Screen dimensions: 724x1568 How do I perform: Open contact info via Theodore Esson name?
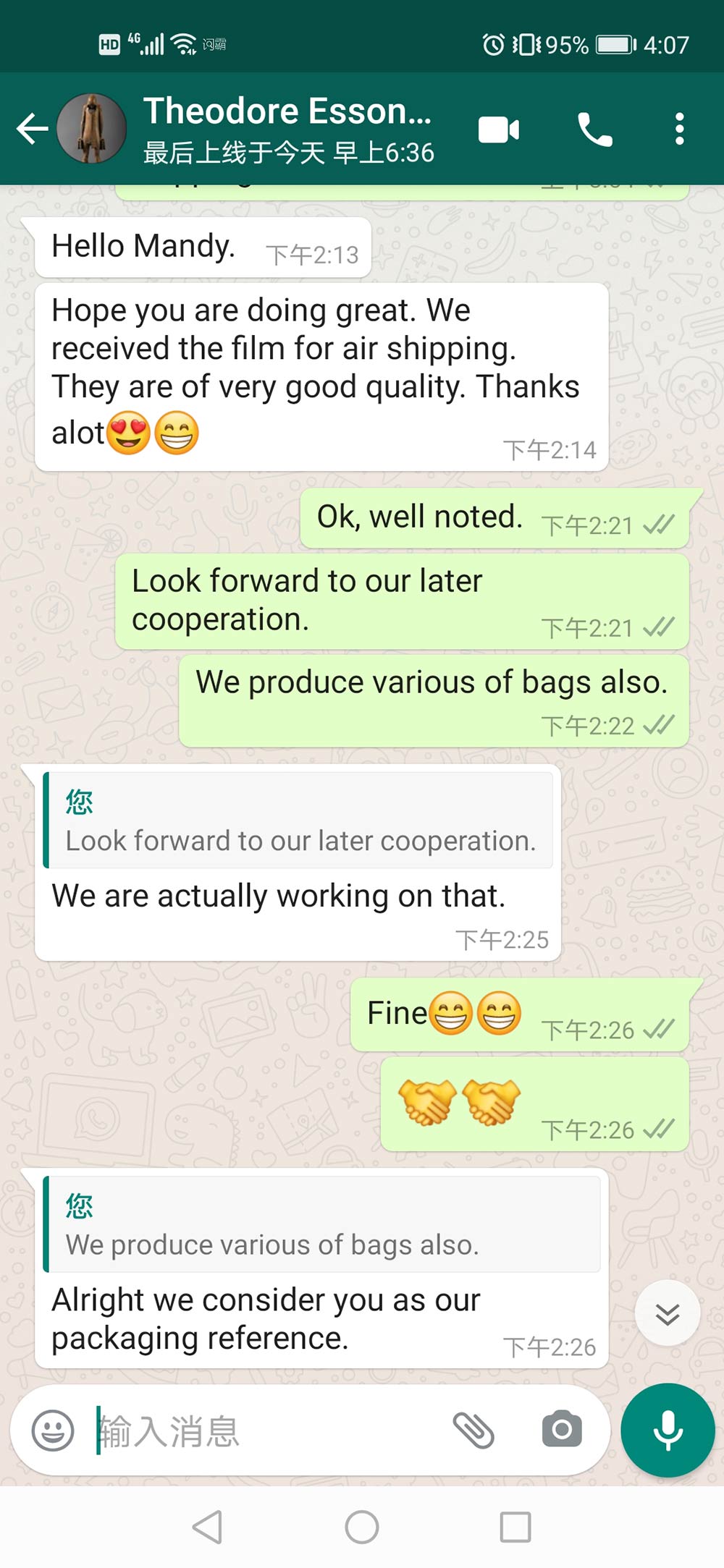pos(287,111)
